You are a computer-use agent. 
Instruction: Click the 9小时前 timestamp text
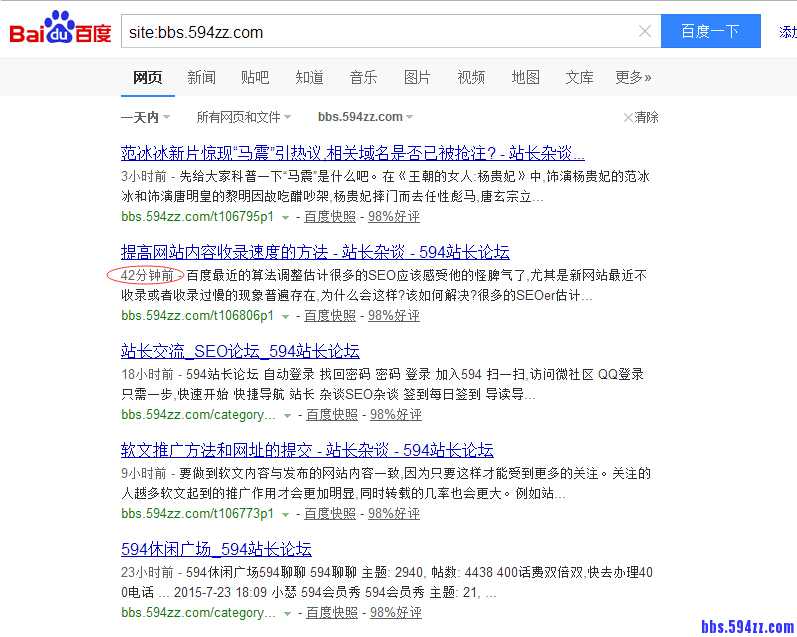click(144, 474)
